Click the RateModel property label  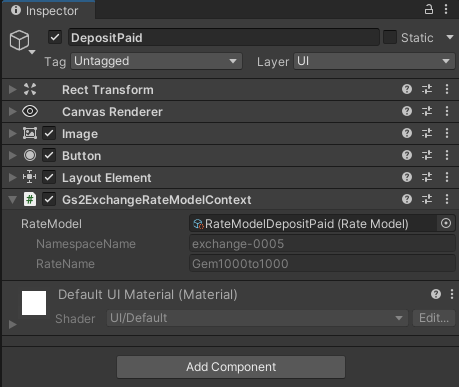click(x=51, y=224)
